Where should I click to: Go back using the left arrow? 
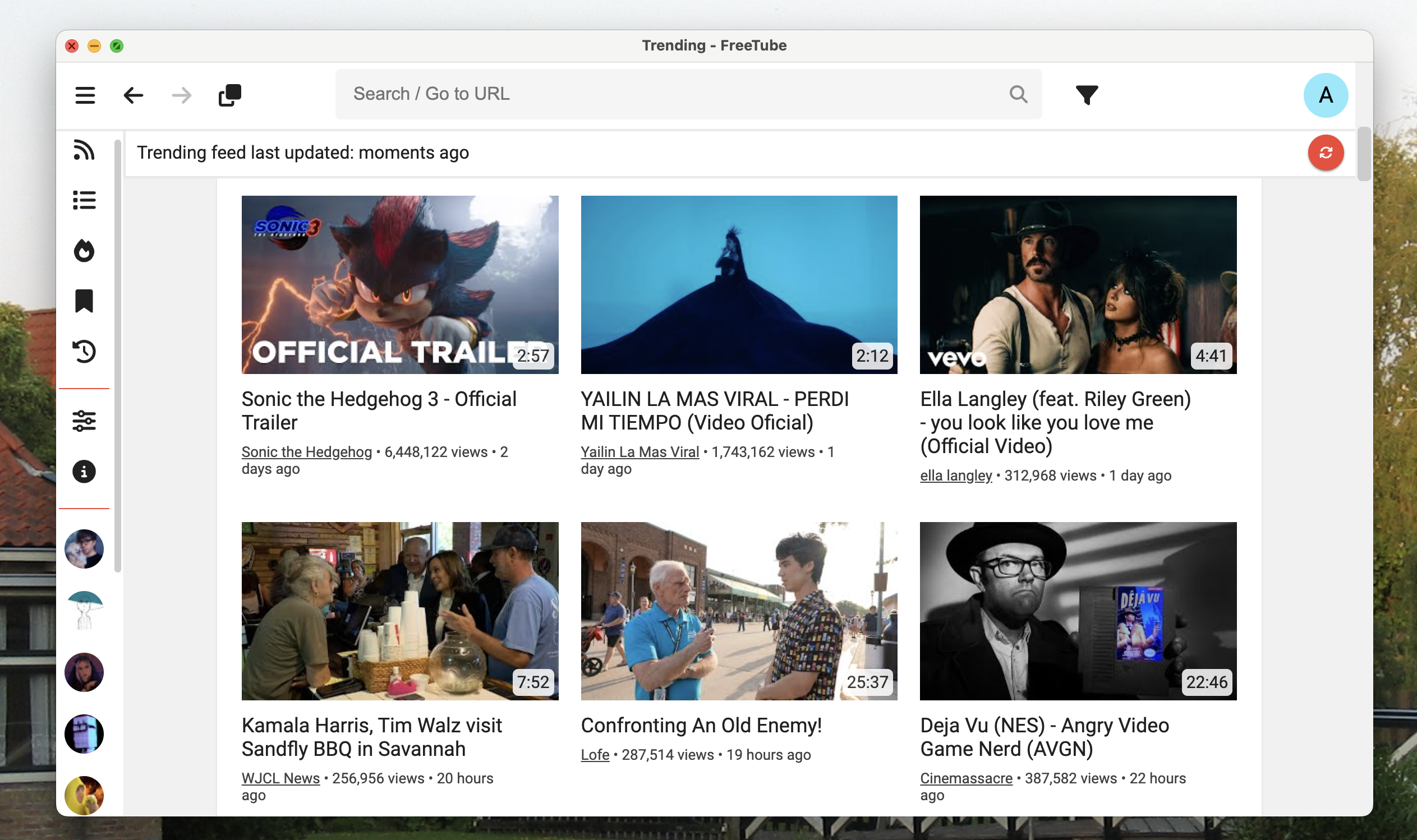pyautogui.click(x=133, y=95)
